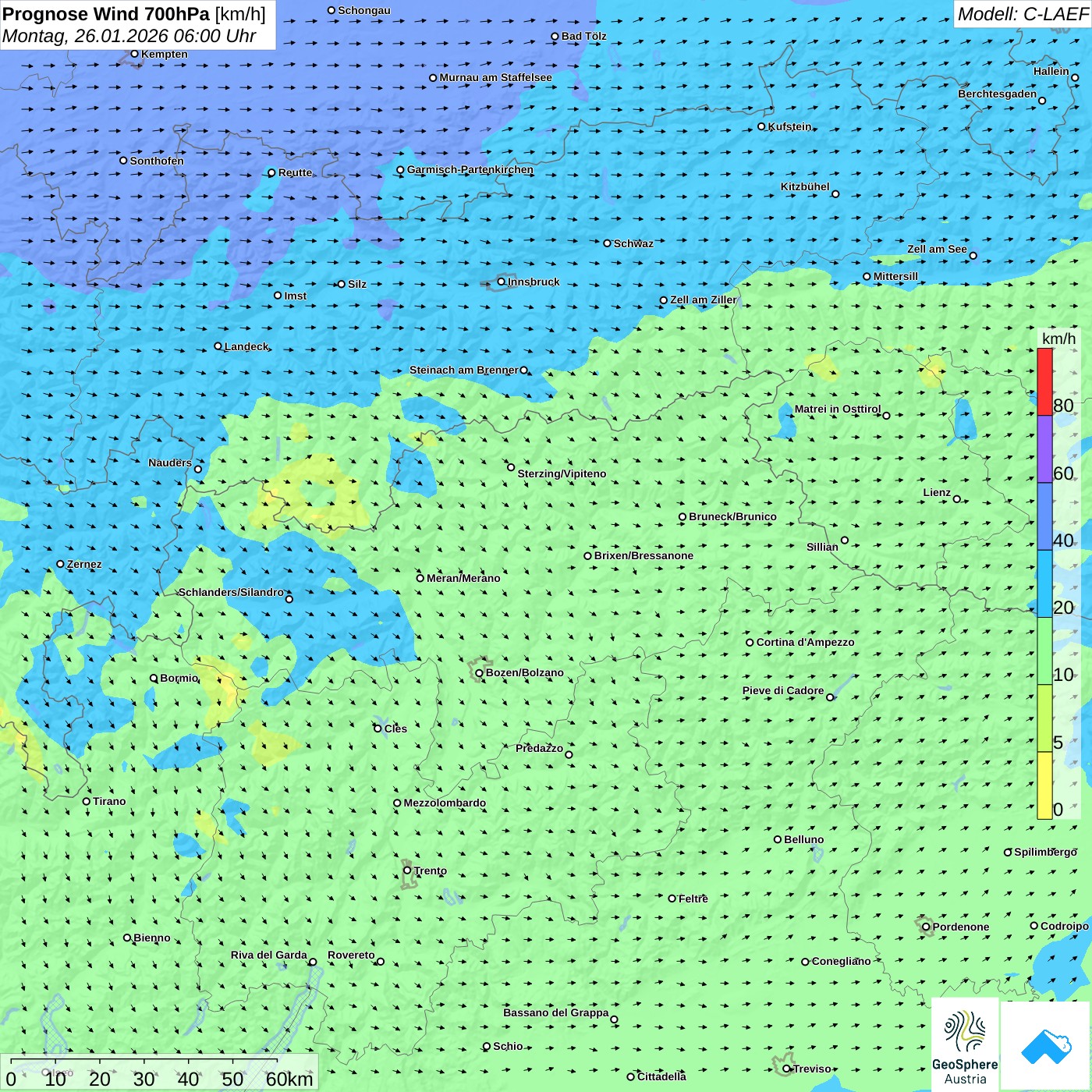Select the purple segment of the wind legend

[1044, 448]
